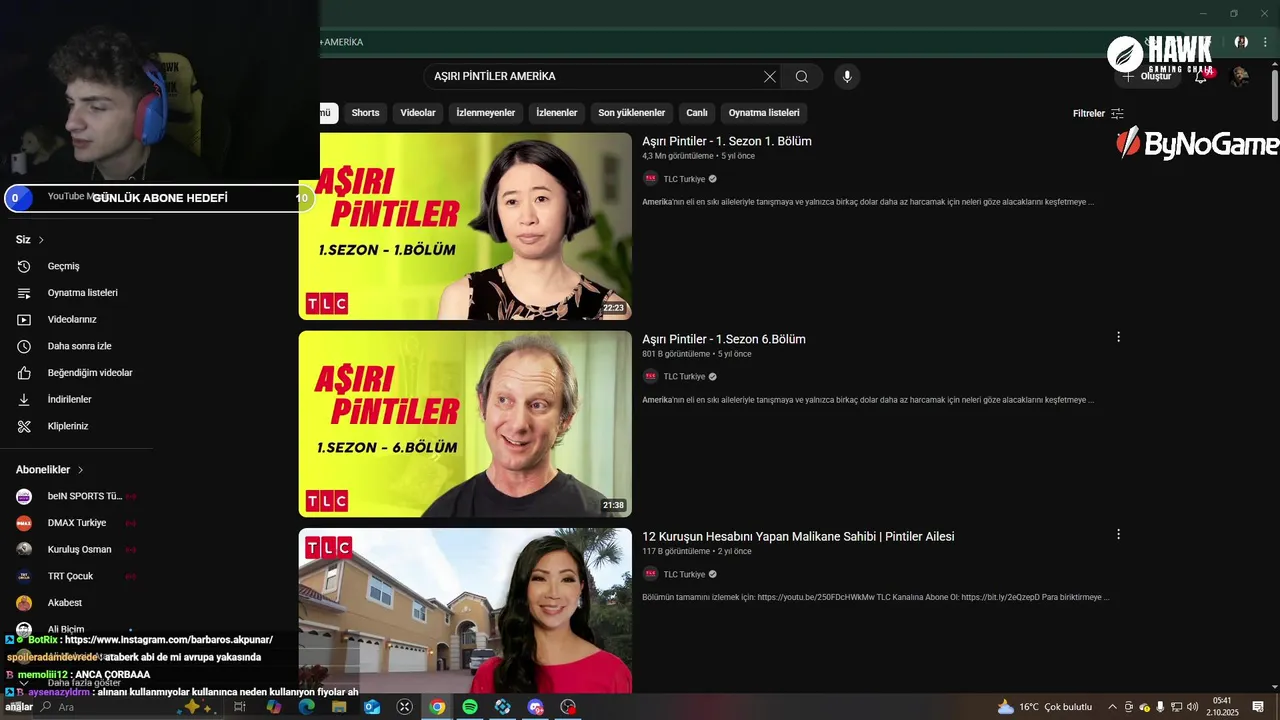
Task: Click the magnifier search button
Action: click(802, 77)
